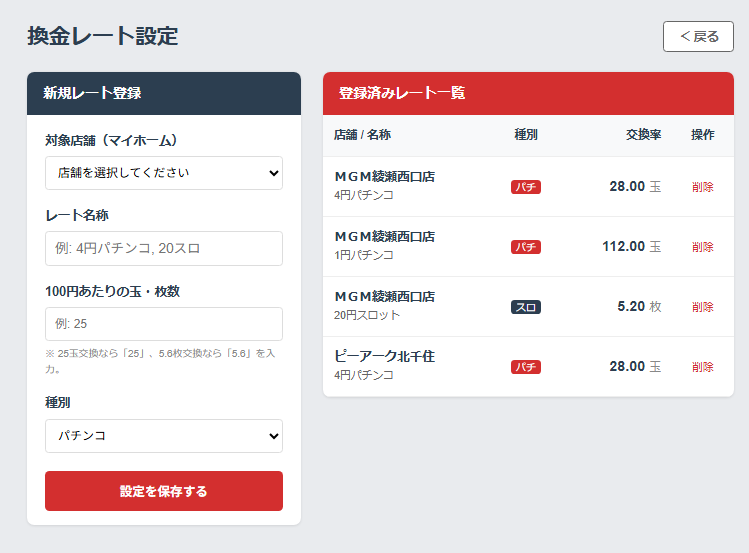The width and height of the screenshot is (749, 553).
Task: Delete the 20円スロット rate entry
Action: (702, 307)
